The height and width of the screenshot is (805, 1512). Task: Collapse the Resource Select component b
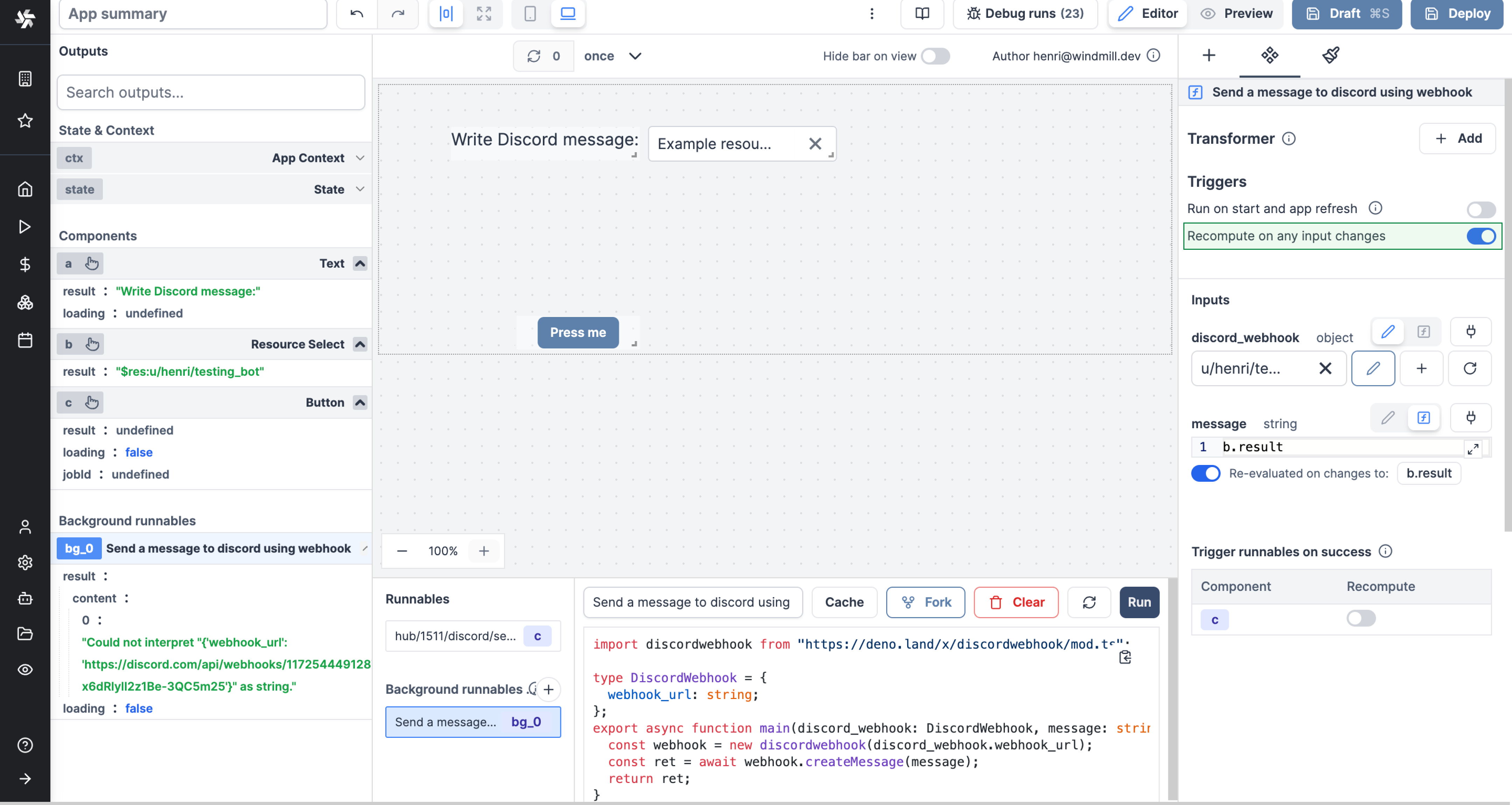[x=360, y=344]
